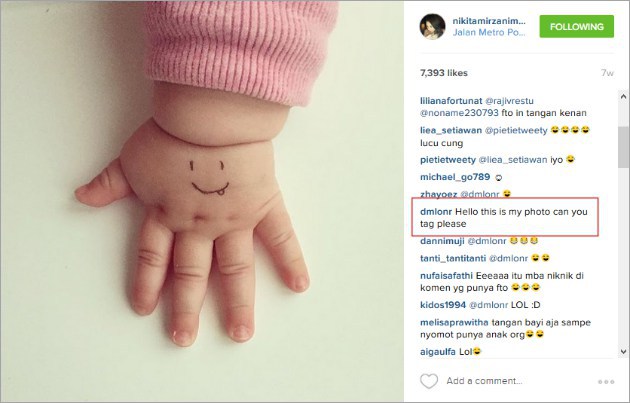Open @noname230793 mention link
Viewport: 630px width, 403px height.
coord(459,113)
